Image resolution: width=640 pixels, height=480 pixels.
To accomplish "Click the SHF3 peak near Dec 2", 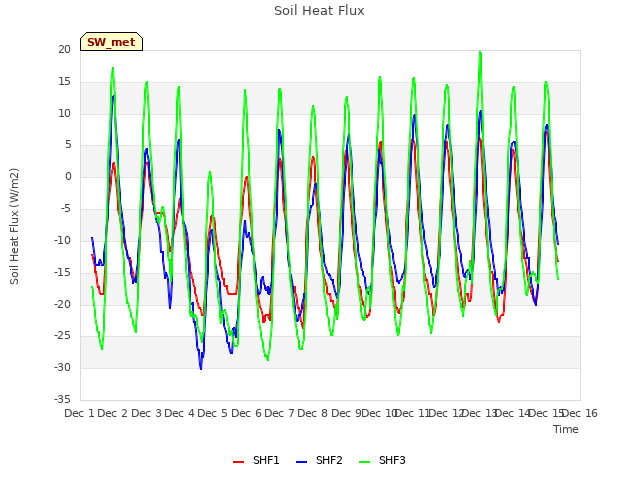I will tap(113, 68).
